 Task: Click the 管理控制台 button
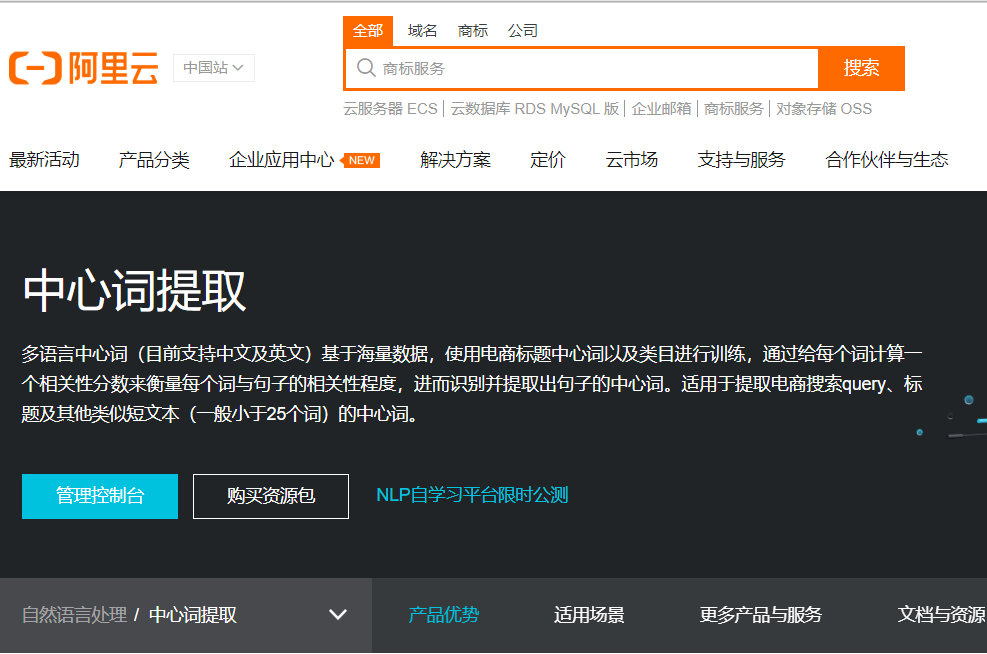100,497
